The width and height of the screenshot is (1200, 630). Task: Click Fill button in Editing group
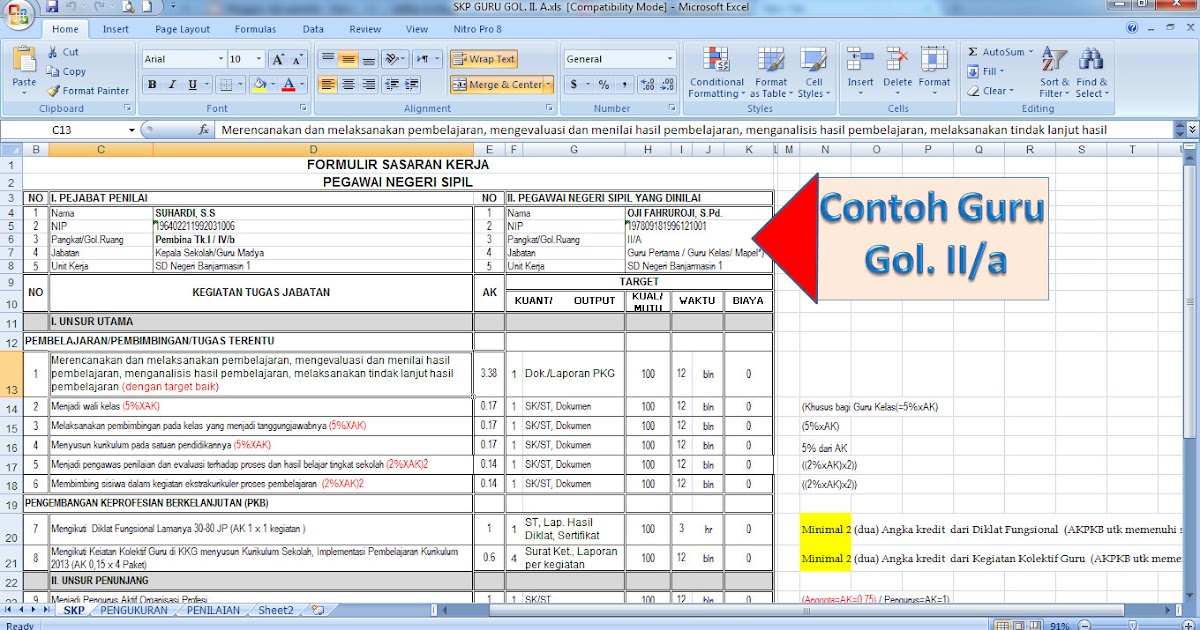[986, 72]
